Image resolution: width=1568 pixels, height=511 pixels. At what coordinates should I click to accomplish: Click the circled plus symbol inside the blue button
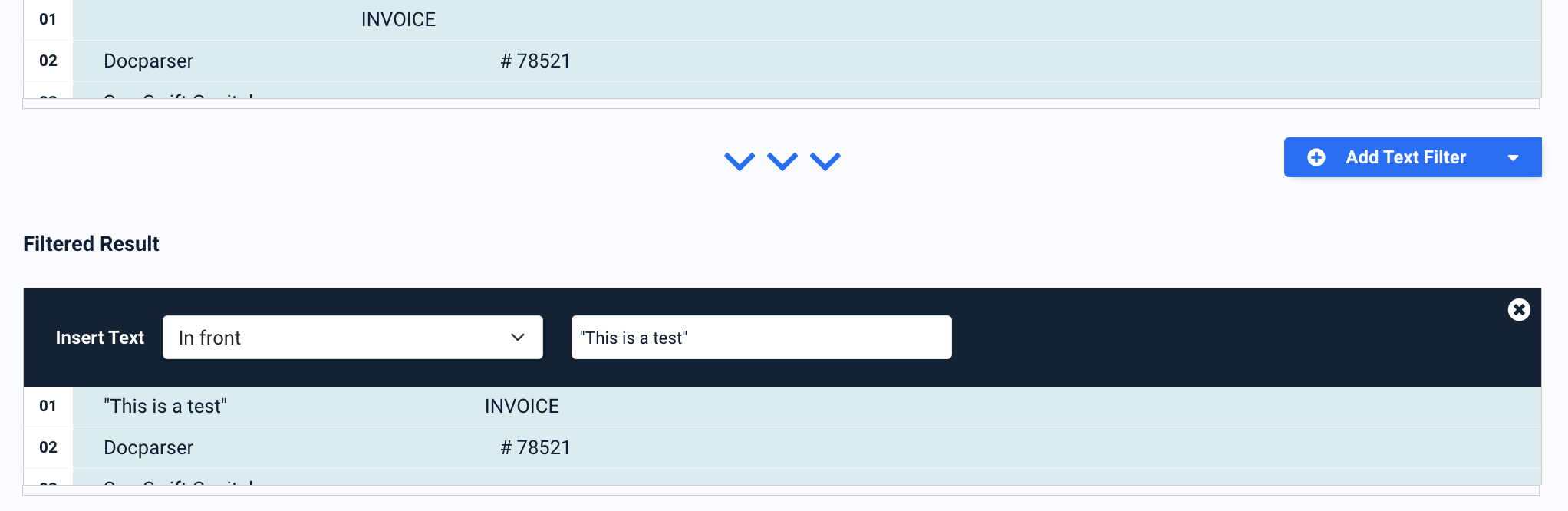pos(1316,157)
